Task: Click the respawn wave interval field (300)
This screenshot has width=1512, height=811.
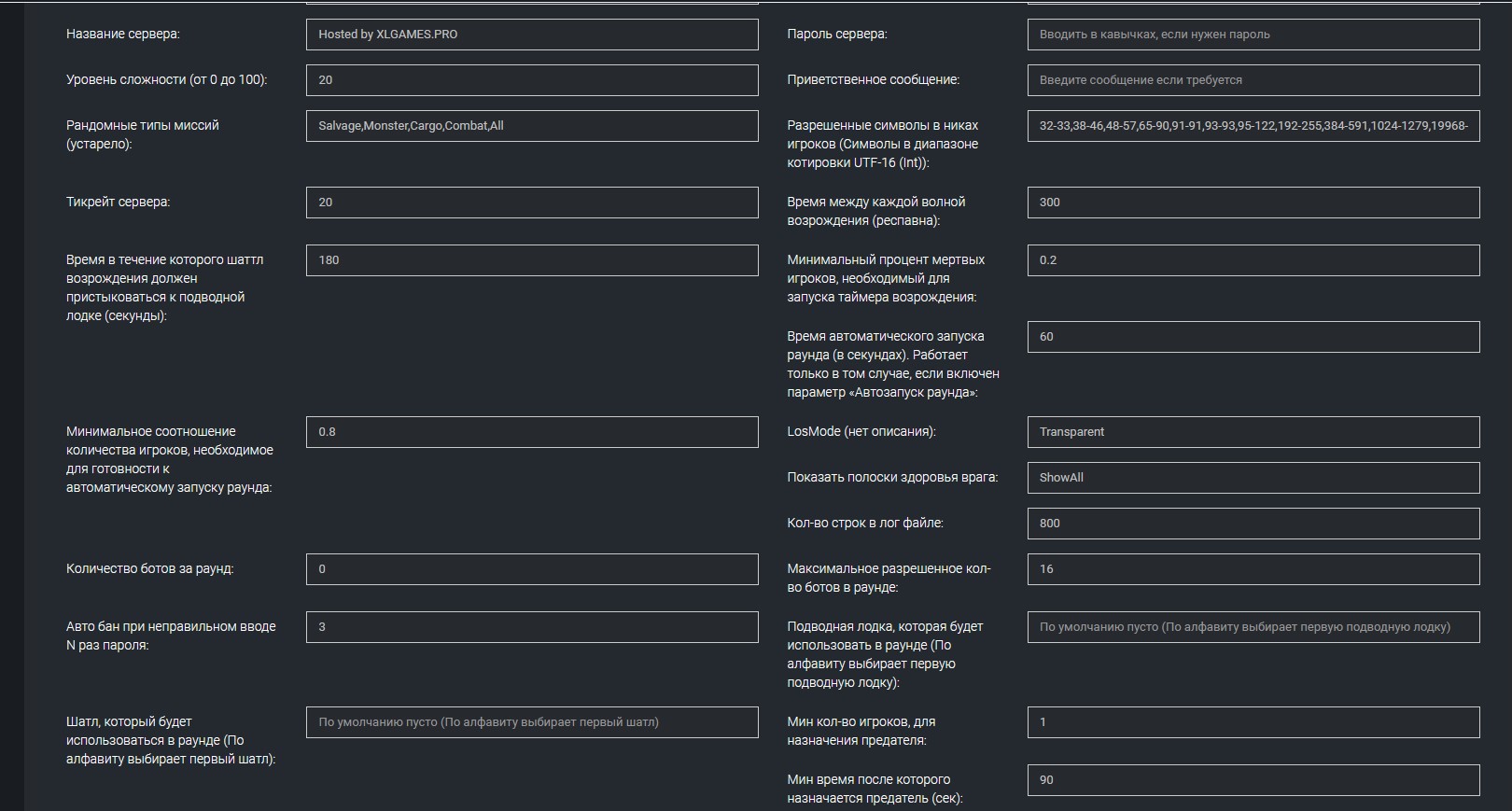Action: tap(1253, 203)
